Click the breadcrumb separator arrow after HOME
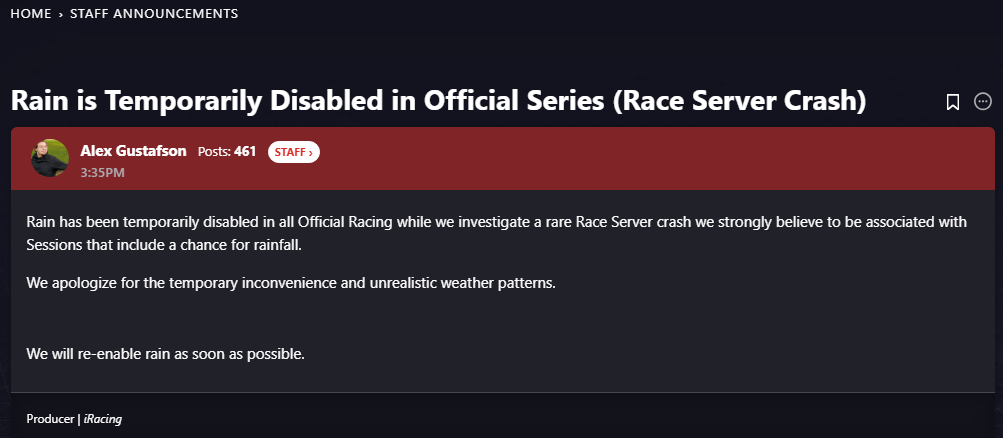This screenshot has width=1003, height=438. pos(61,14)
